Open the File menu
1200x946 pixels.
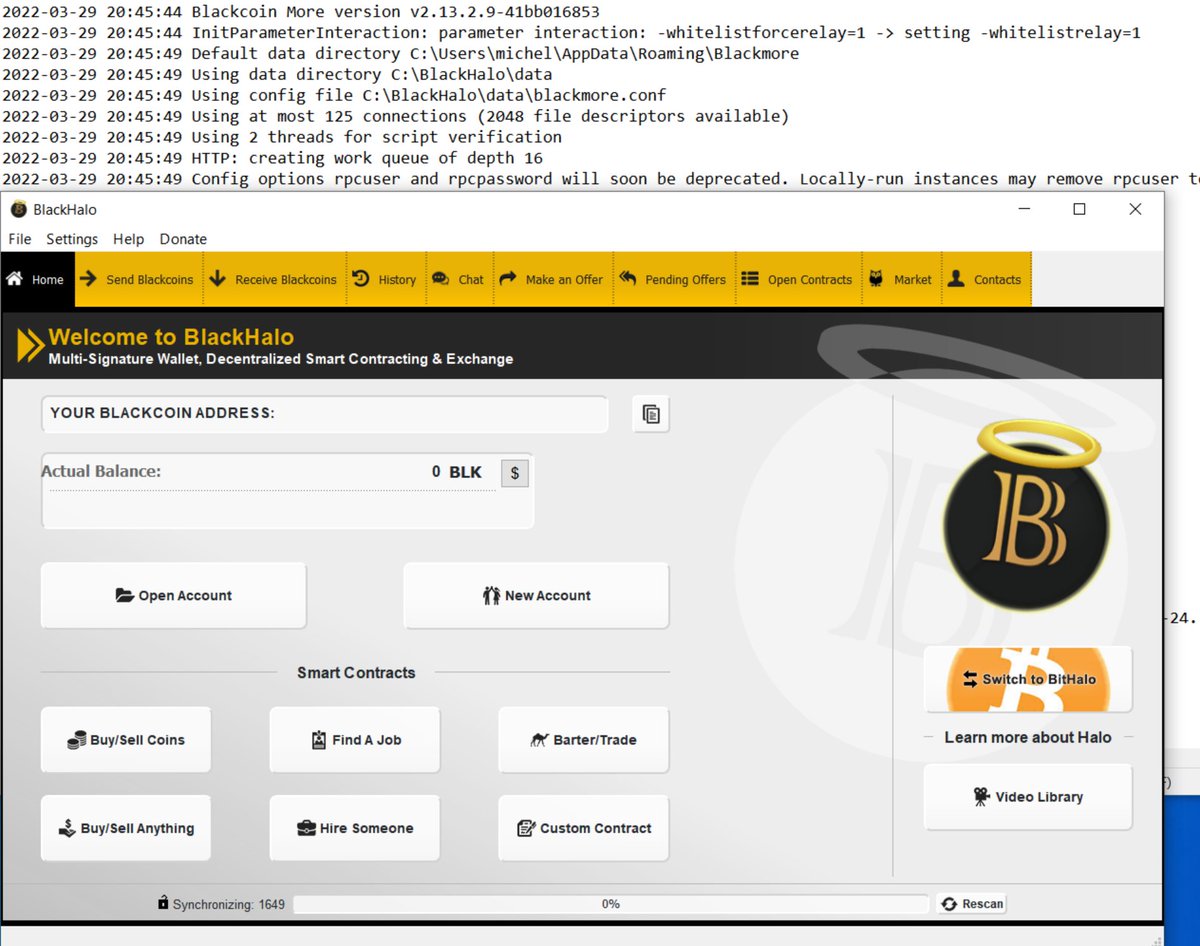[x=20, y=239]
